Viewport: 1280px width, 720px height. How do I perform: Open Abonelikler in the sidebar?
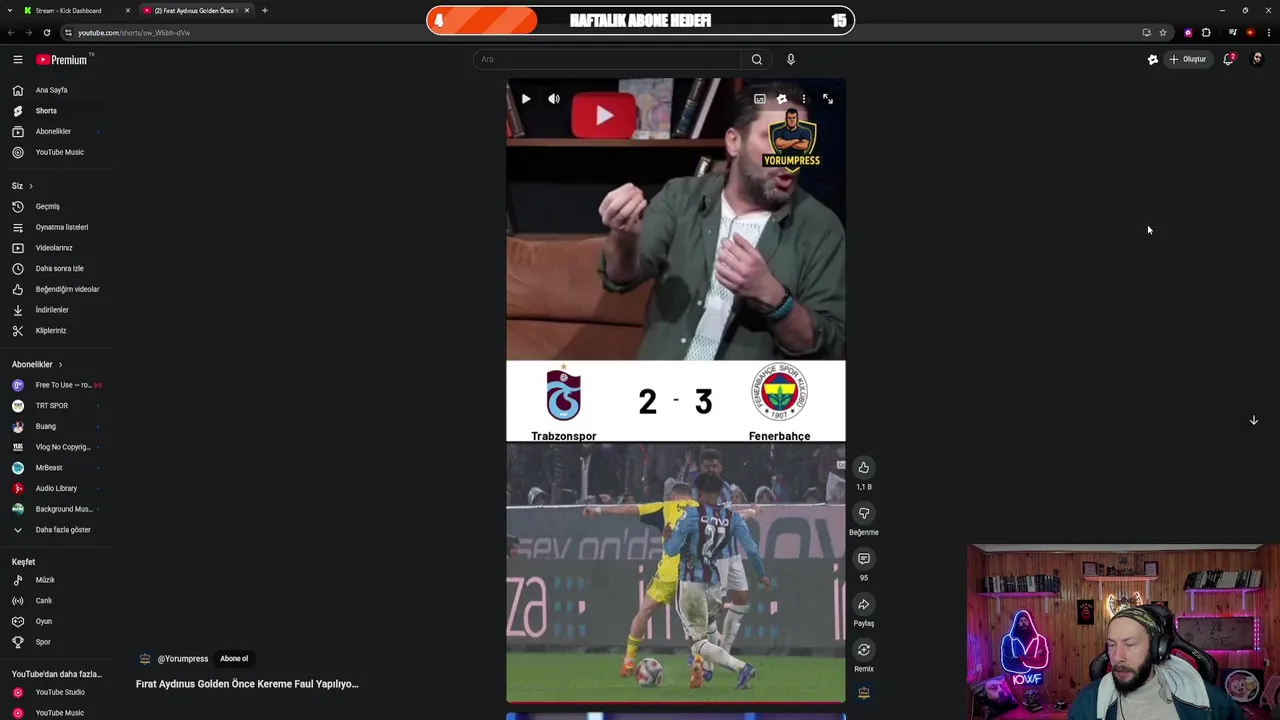pos(53,131)
